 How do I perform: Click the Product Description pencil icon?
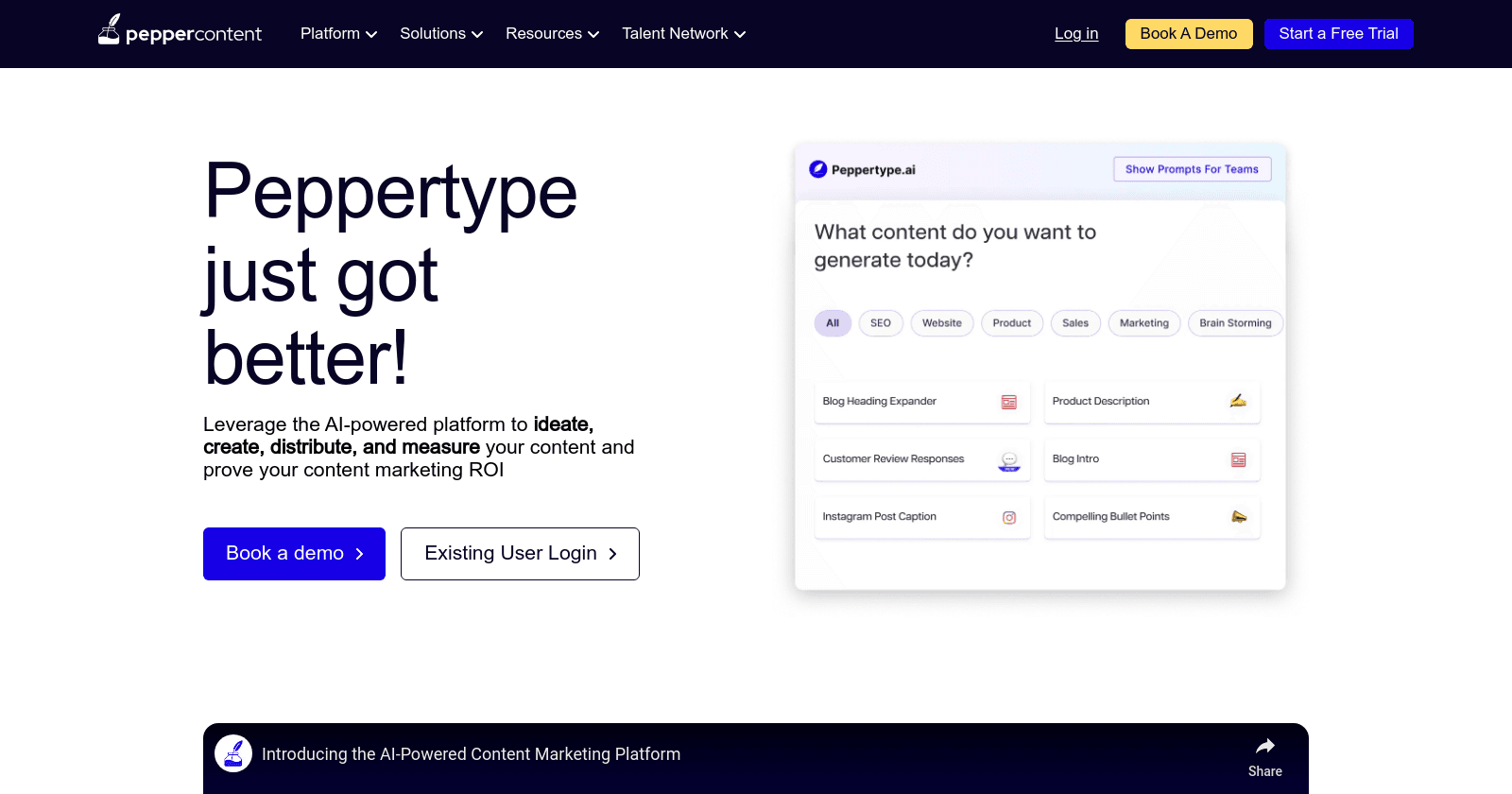tap(1238, 401)
